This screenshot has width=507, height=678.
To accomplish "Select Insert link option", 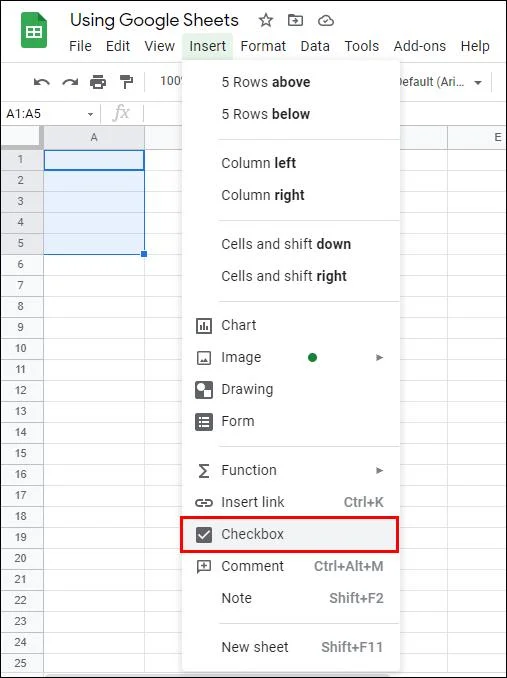I will (291, 502).
